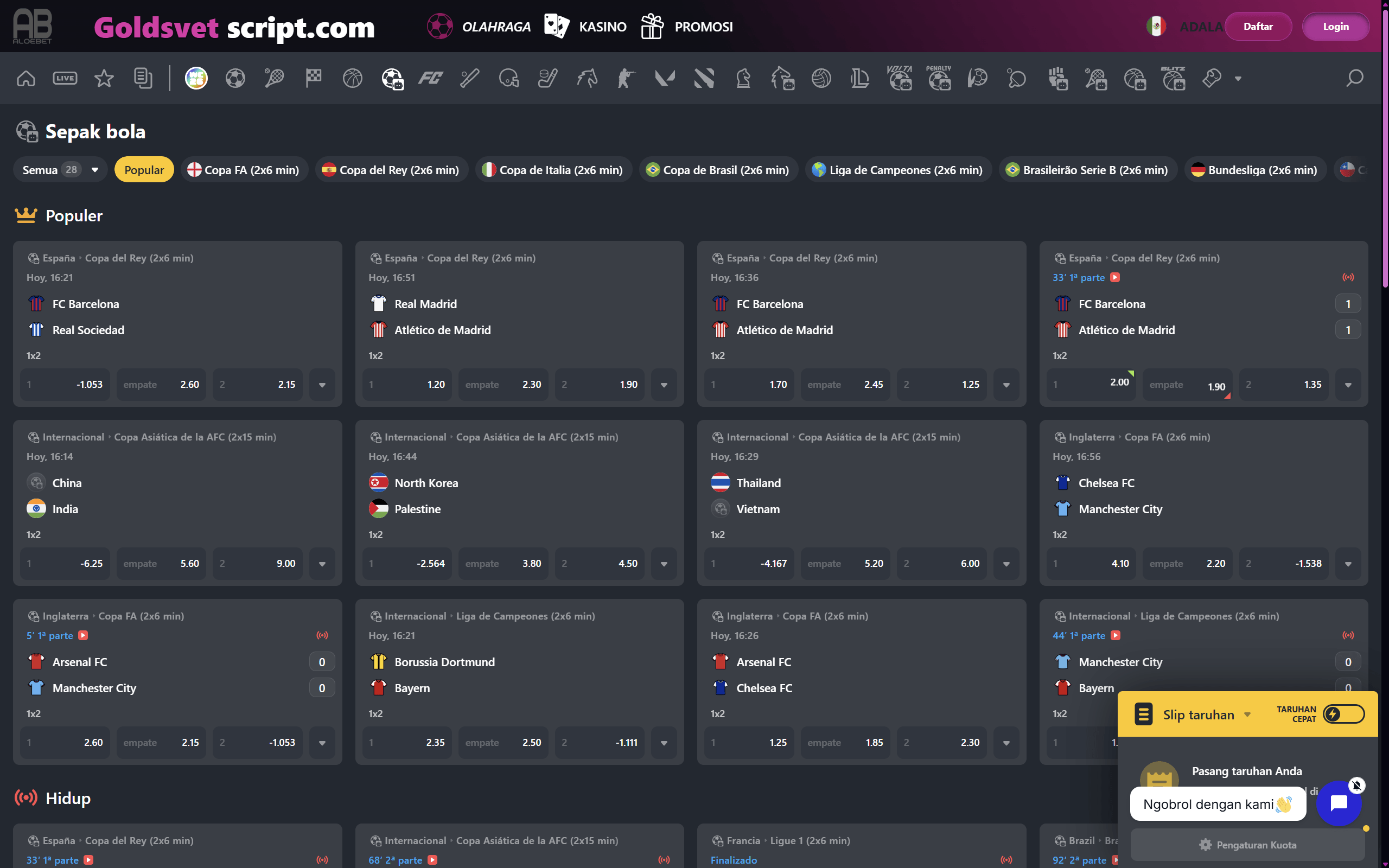This screenshot has height=868, width=1389.
Task: Select the Dota 2 icon
Action: click(704, 78)
